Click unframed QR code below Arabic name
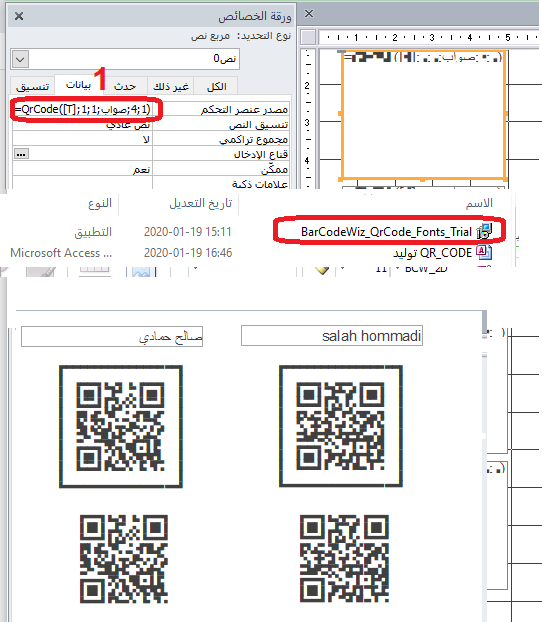 click(x=124, y=559)
